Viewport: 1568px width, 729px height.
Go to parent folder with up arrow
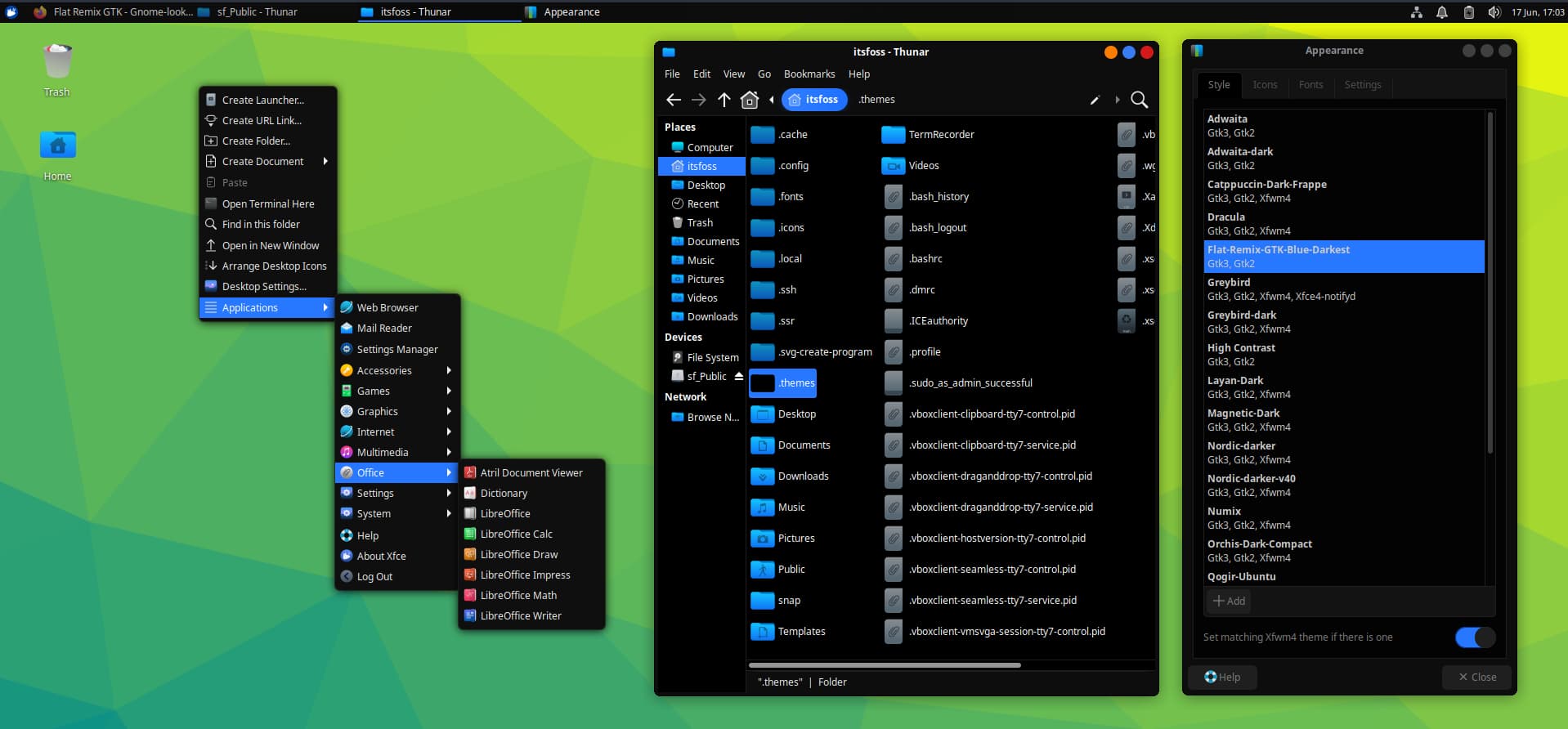724,100
